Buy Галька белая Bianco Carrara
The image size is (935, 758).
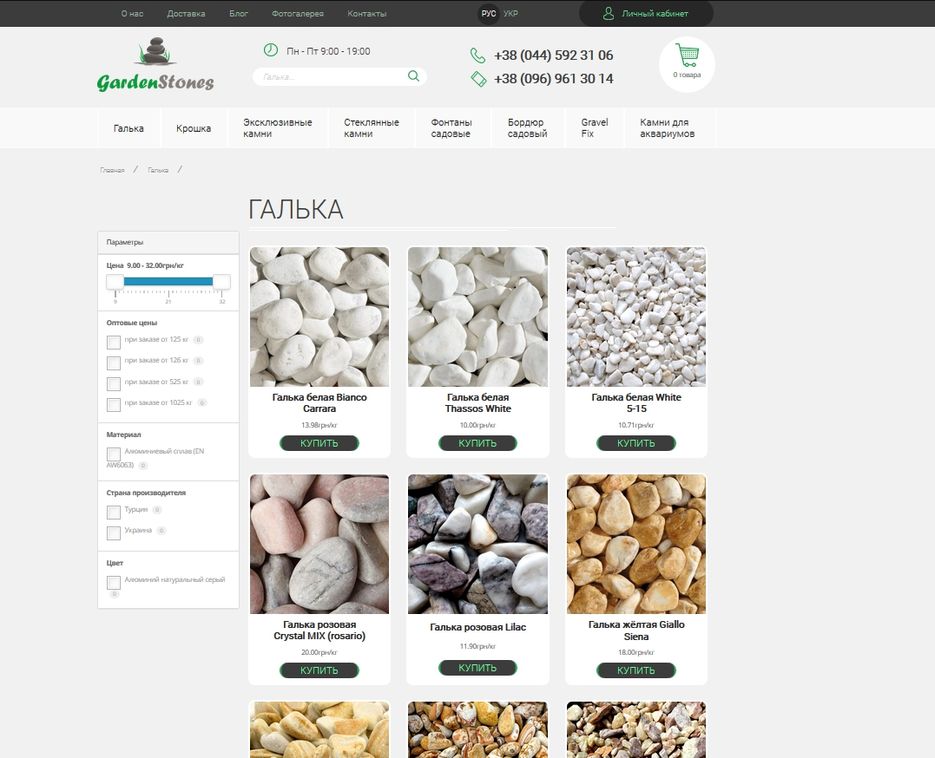point(319,443)
